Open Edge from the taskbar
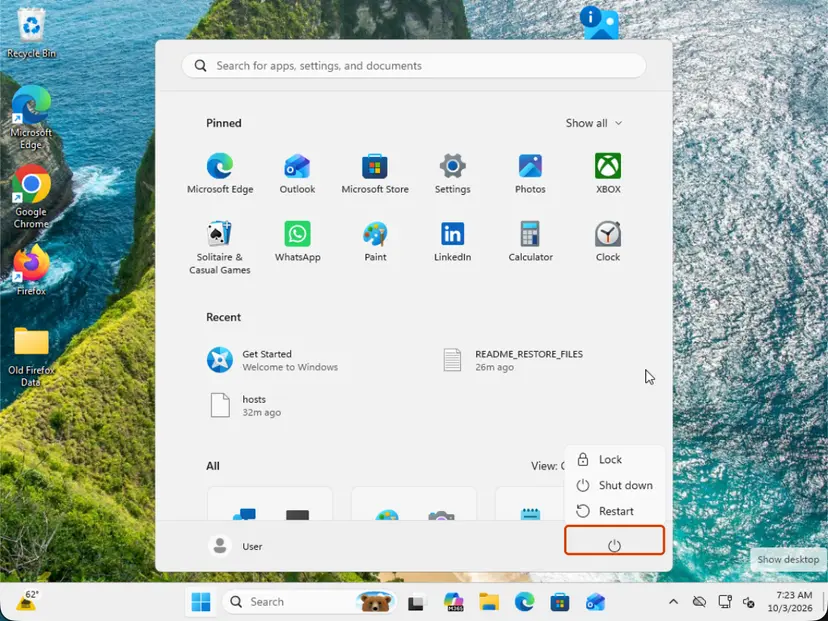Viewport: 828px width, 621px height. 524,602
